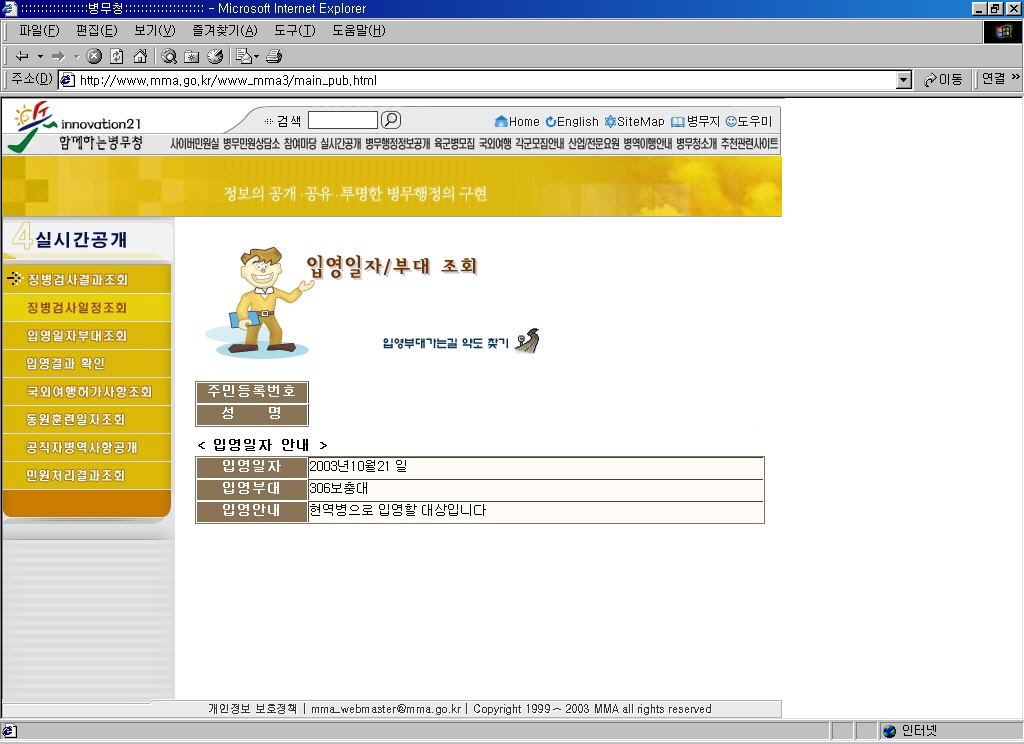Click the 검색 search input field

343,120
